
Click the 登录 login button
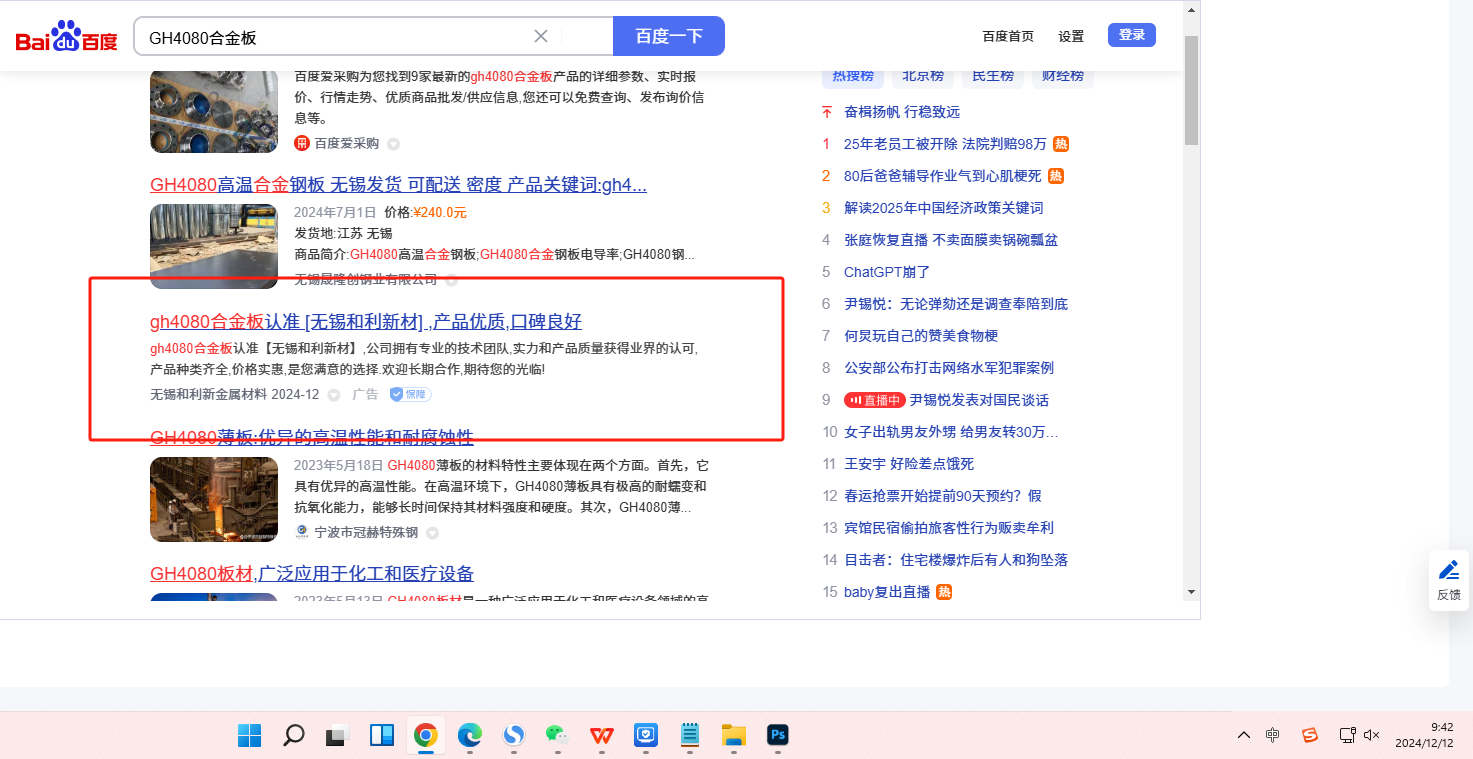coord(1131,35)
